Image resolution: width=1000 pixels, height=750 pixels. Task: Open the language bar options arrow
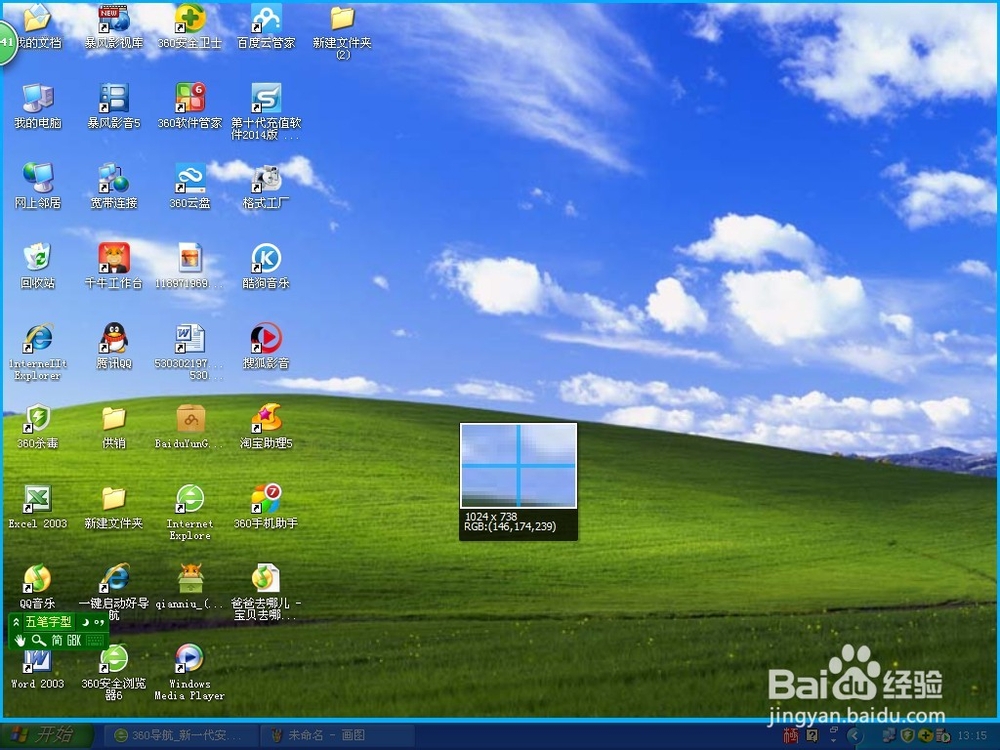point(834,740)
